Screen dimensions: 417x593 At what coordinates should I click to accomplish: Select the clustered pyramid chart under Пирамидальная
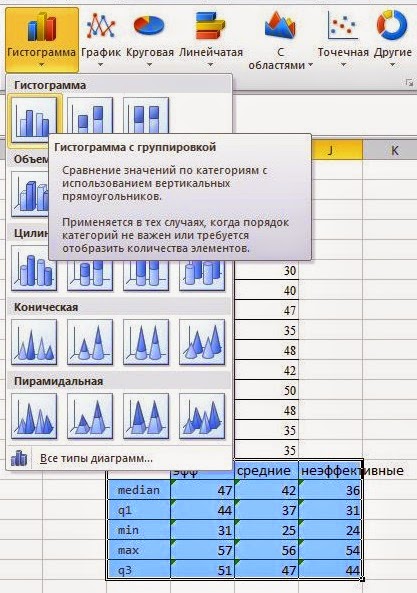click(34, 416)
